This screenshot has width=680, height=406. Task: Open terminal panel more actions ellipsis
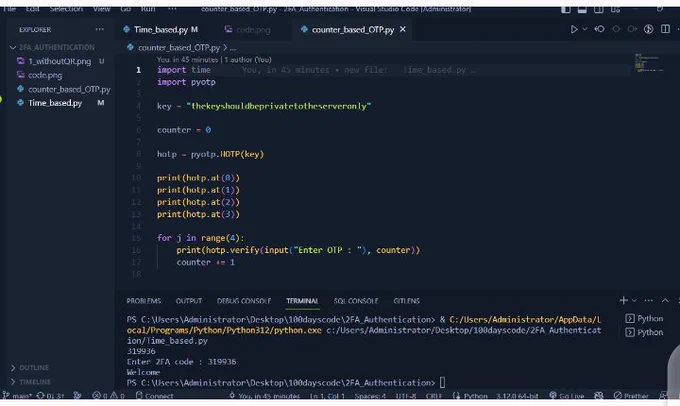(x=649, y=300)
